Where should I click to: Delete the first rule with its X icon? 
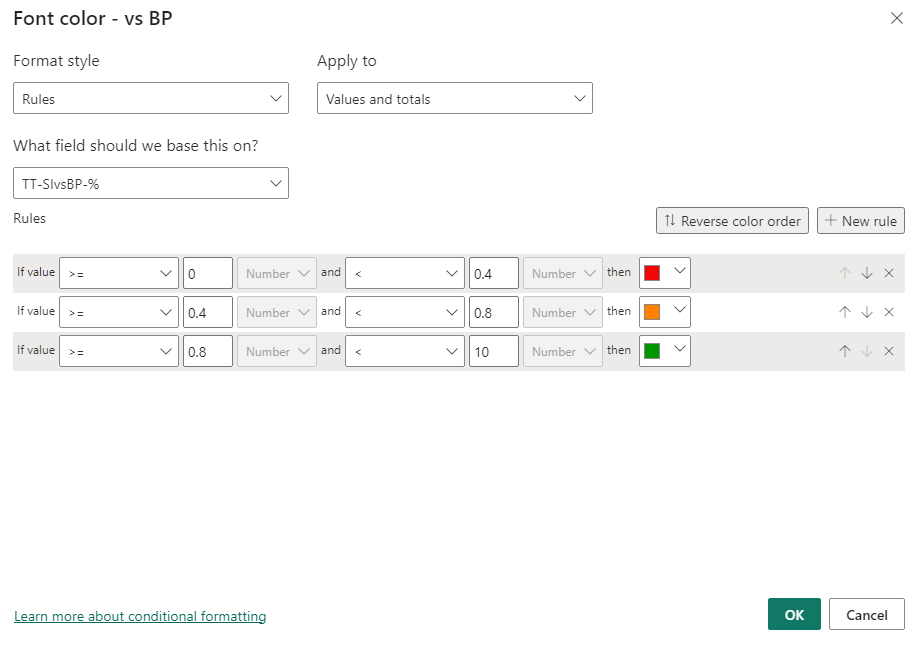(x=889, y=273)
